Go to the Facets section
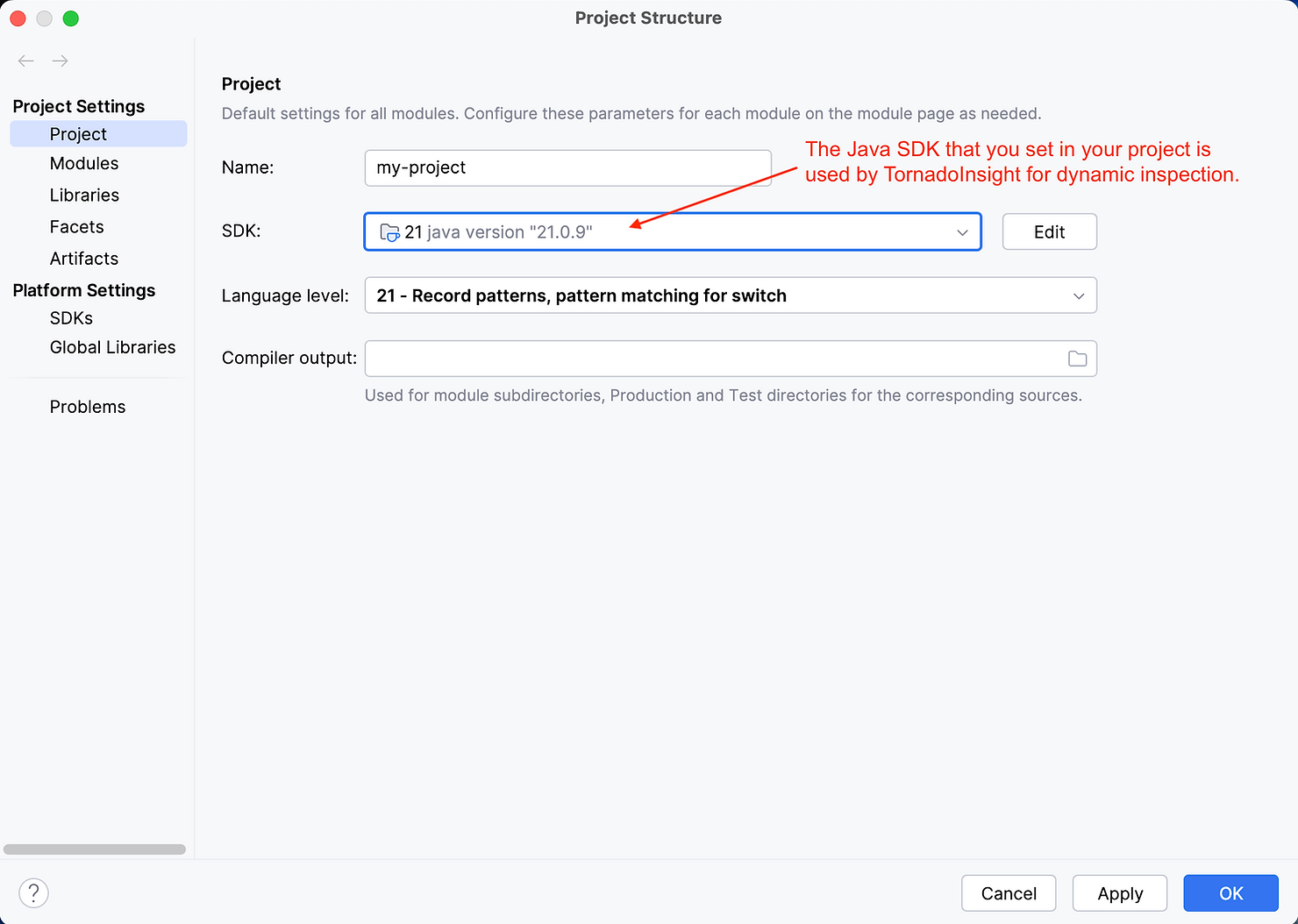 point(77,227)
